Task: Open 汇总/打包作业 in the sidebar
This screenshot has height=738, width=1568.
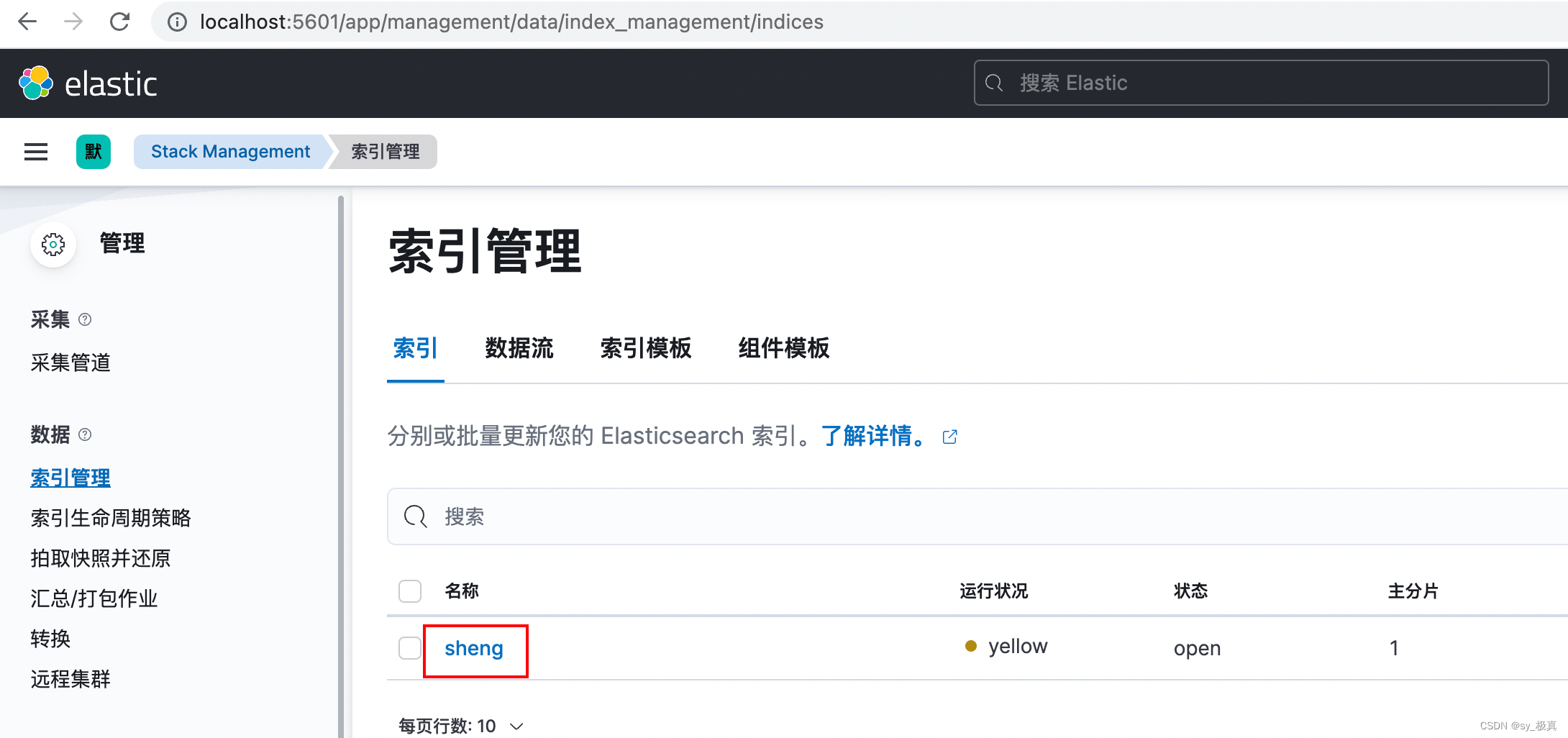Action: [x=94, y=598]
